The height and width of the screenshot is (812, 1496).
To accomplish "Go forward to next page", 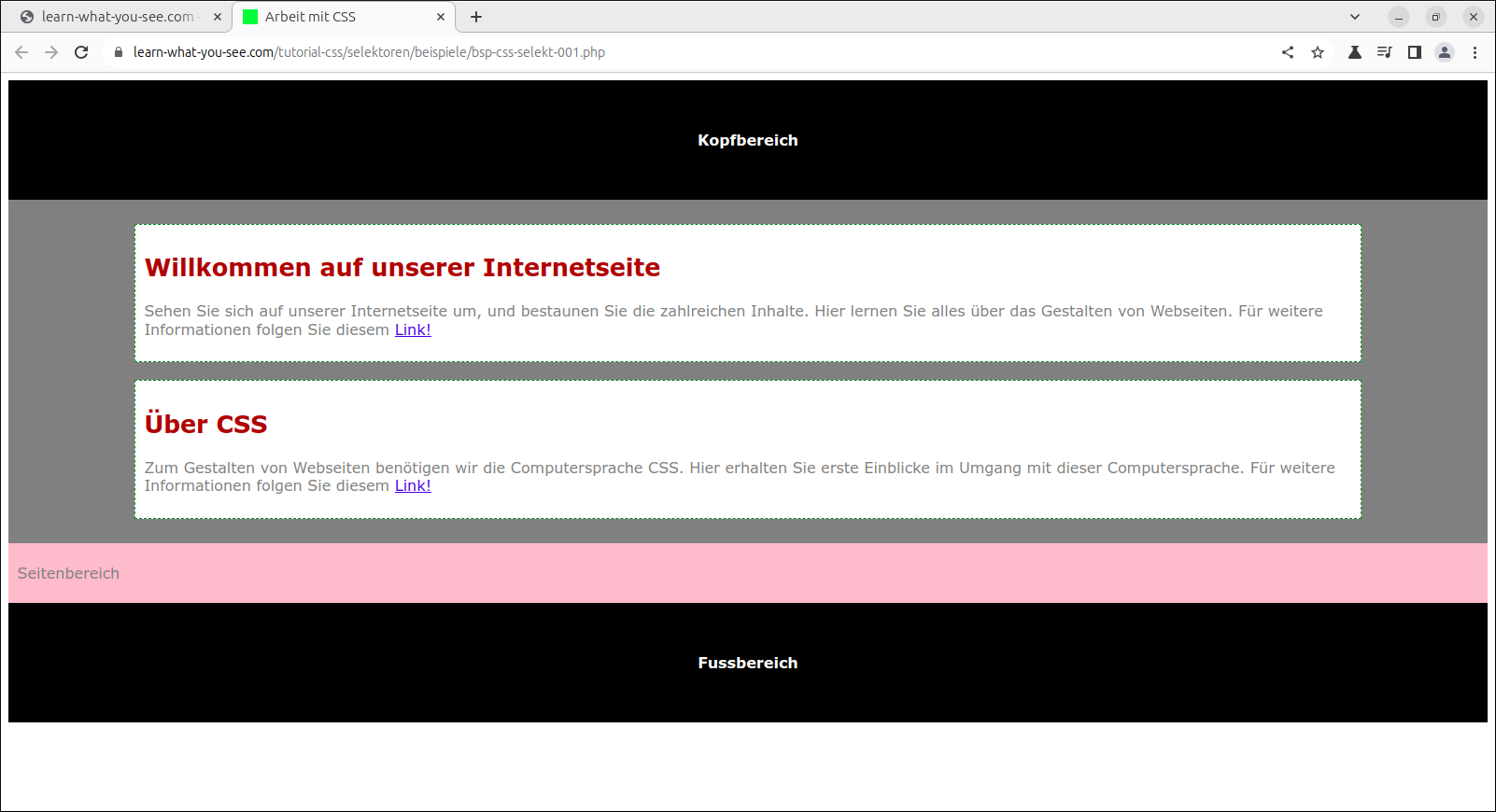I will (51, 52).
